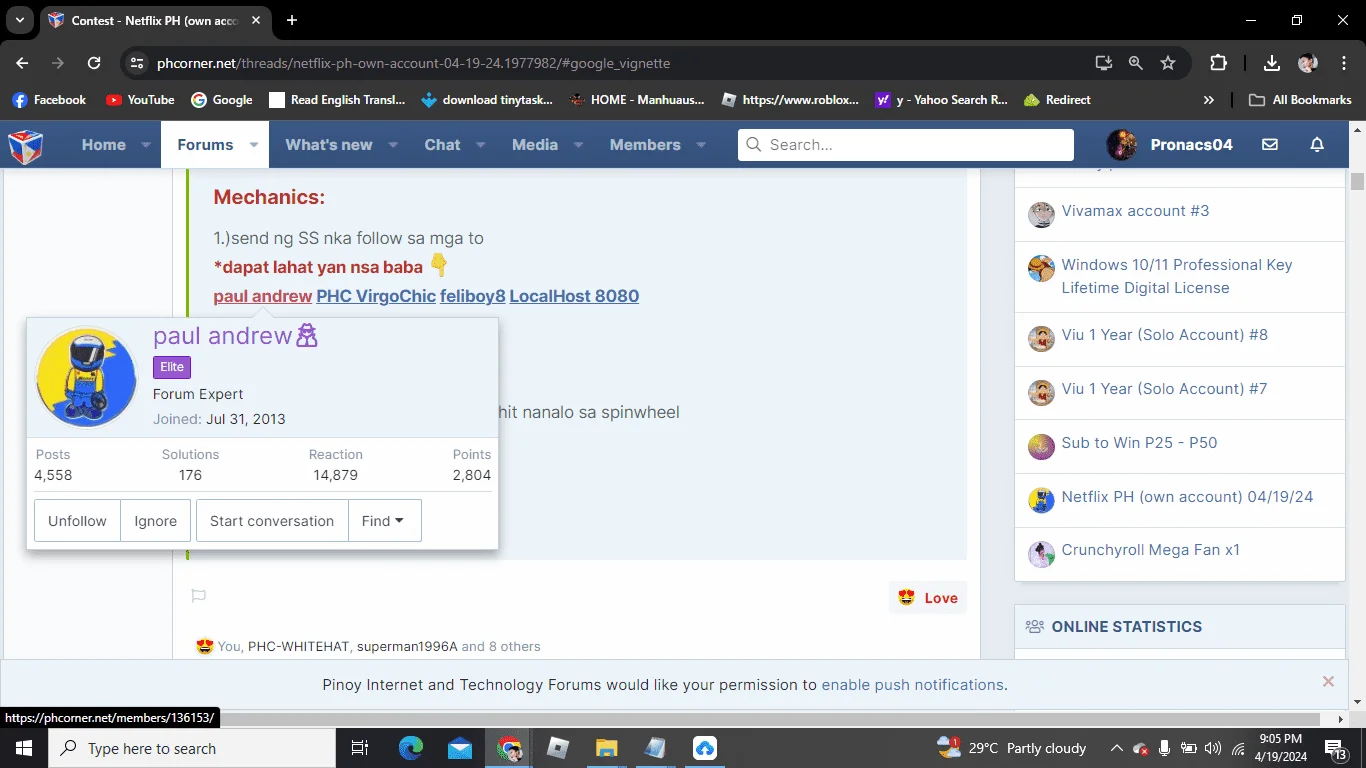Expand Home dropdown arrow
The height and width of the screenshot is (768, 1366).
point(146,145)
